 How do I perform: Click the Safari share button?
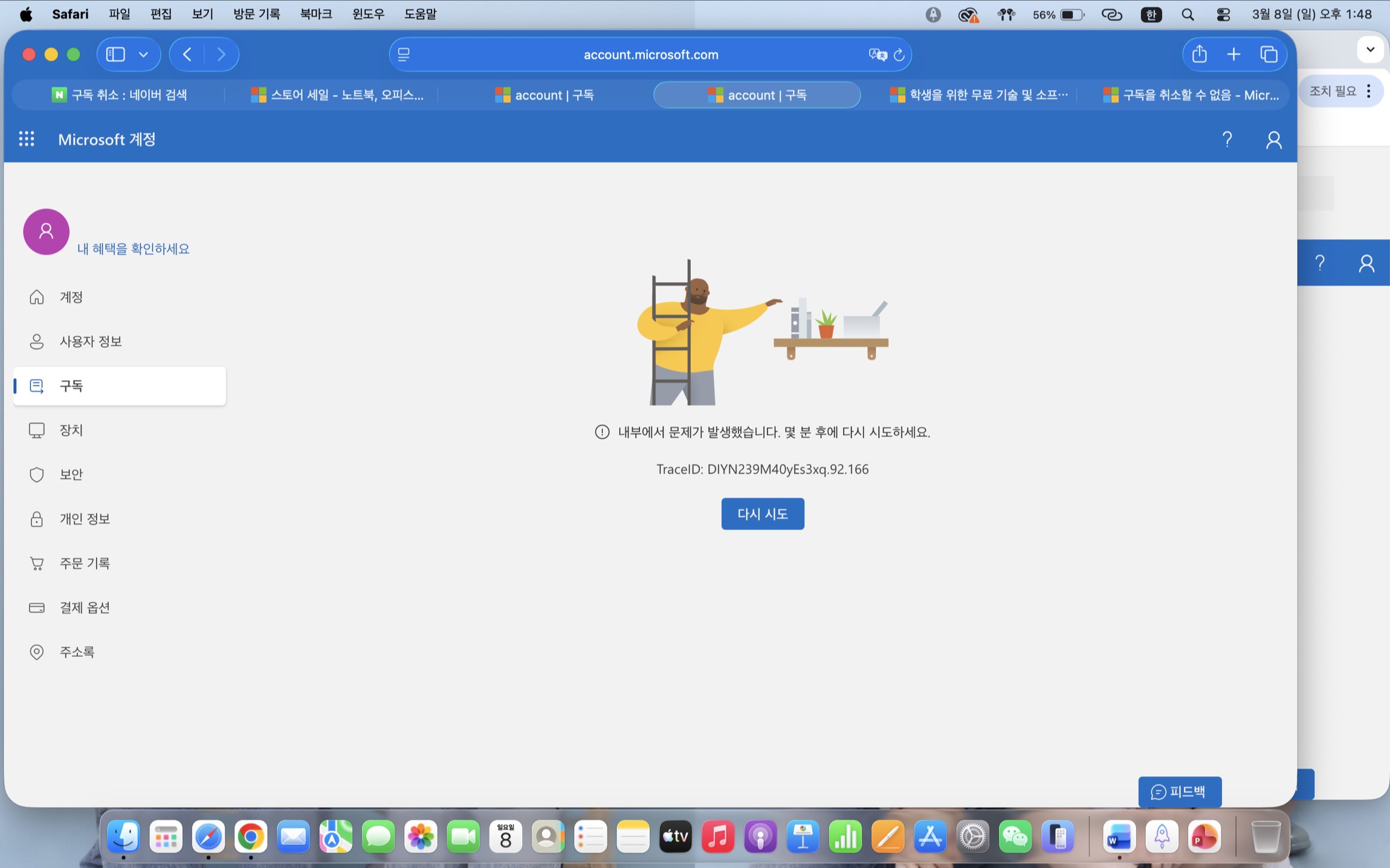[x=1200, y=54]
